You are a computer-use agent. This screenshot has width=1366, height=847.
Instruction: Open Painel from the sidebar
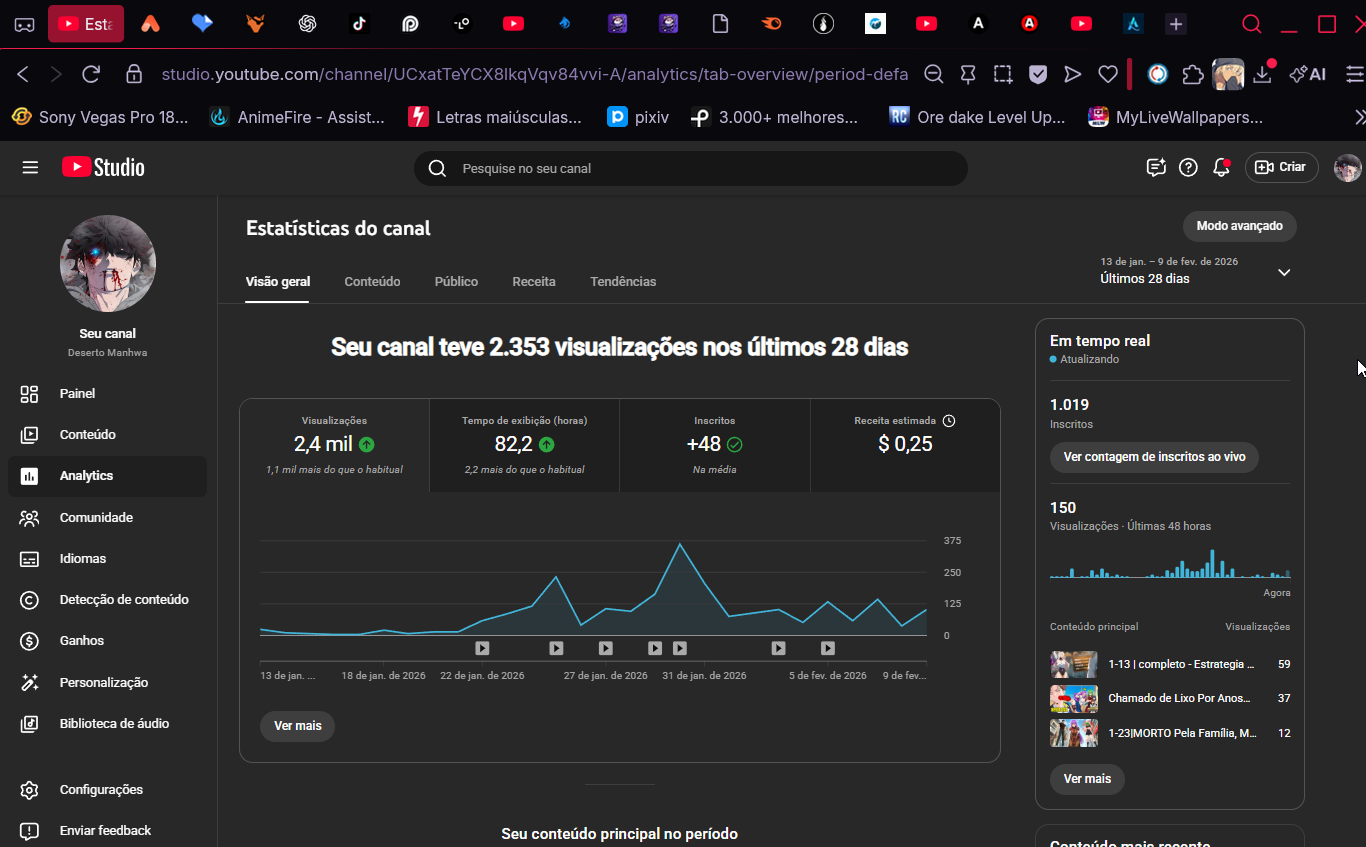pos(77,394)
